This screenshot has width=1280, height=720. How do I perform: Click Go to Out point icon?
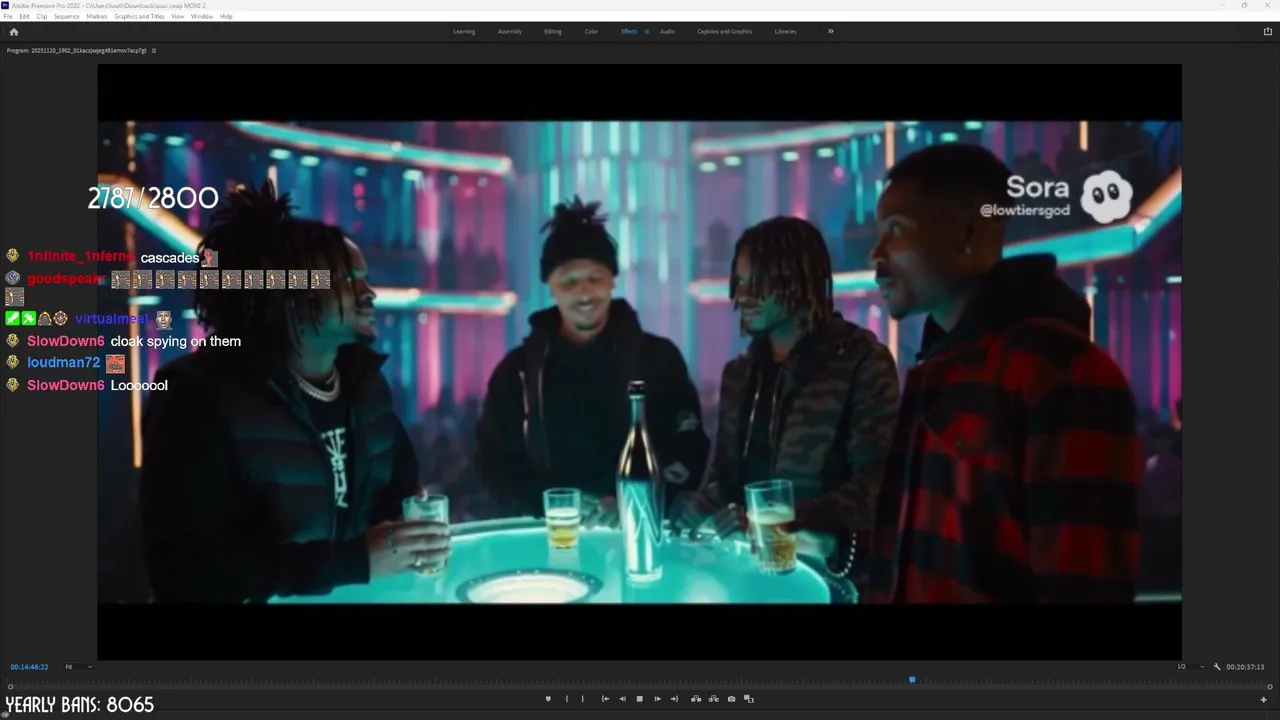coord(674,699)
